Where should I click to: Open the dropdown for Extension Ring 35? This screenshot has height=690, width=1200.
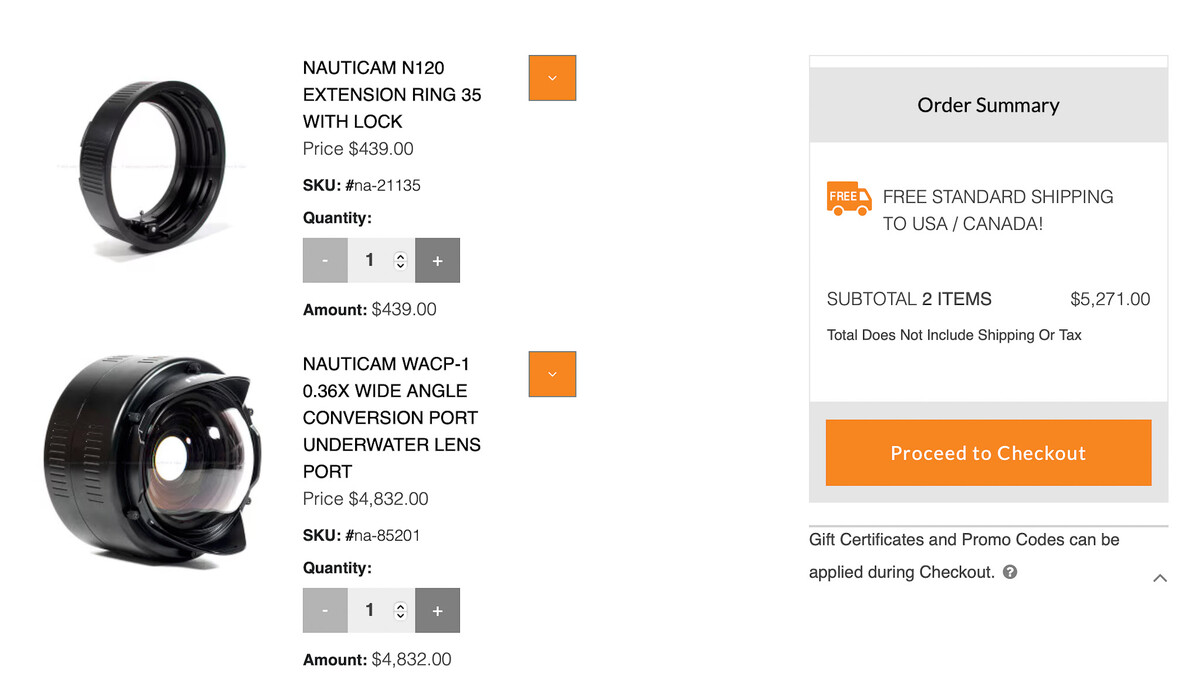552,78
